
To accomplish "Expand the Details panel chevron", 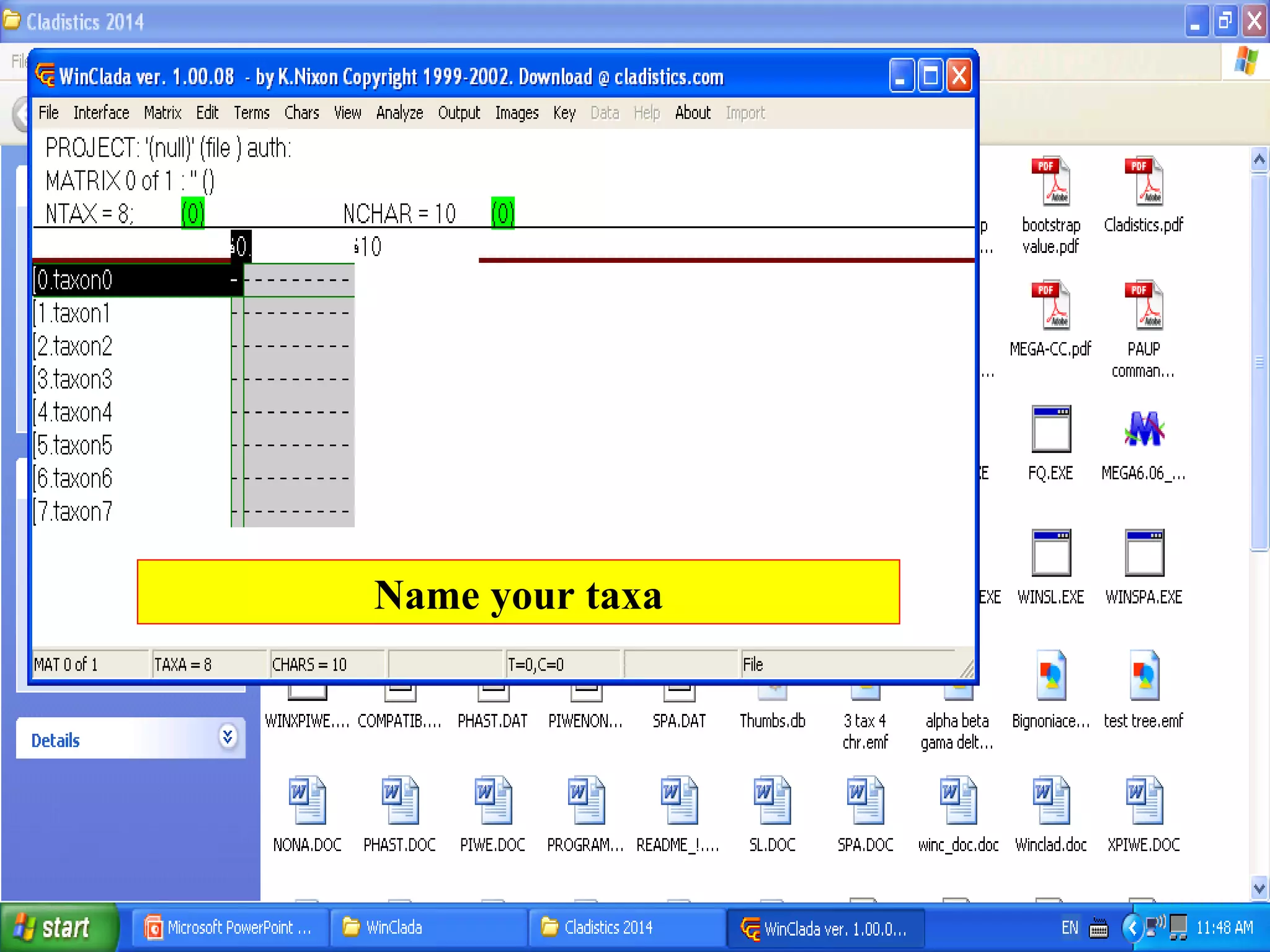I will pos(228,736).
